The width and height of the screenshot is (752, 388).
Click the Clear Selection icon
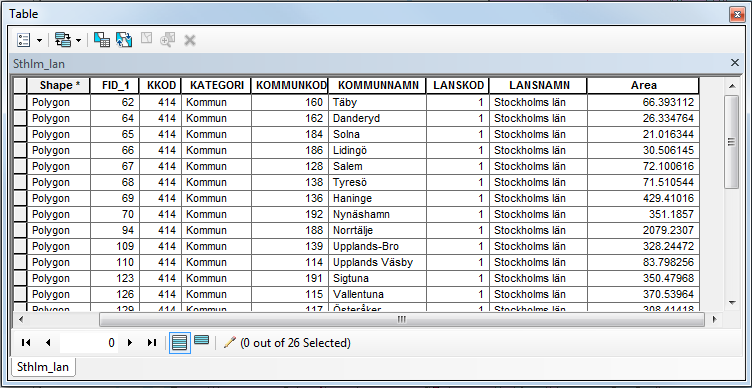coord(146,39)
